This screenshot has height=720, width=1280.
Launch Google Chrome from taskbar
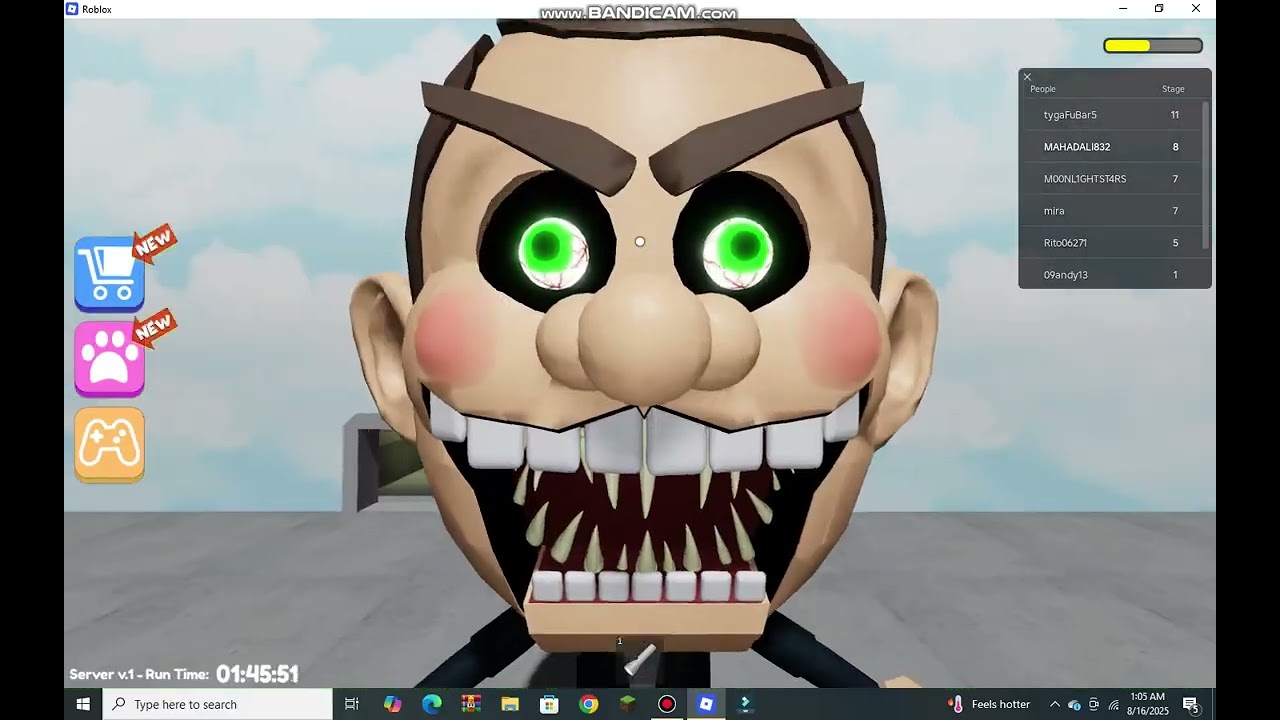click(x=588, y=704)
